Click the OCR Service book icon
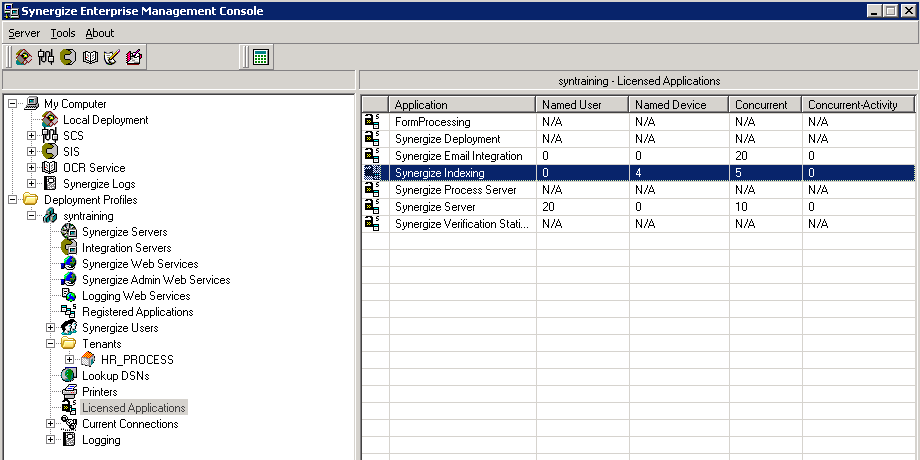Screen dimensions: 920x460 (x=50, y=168)
